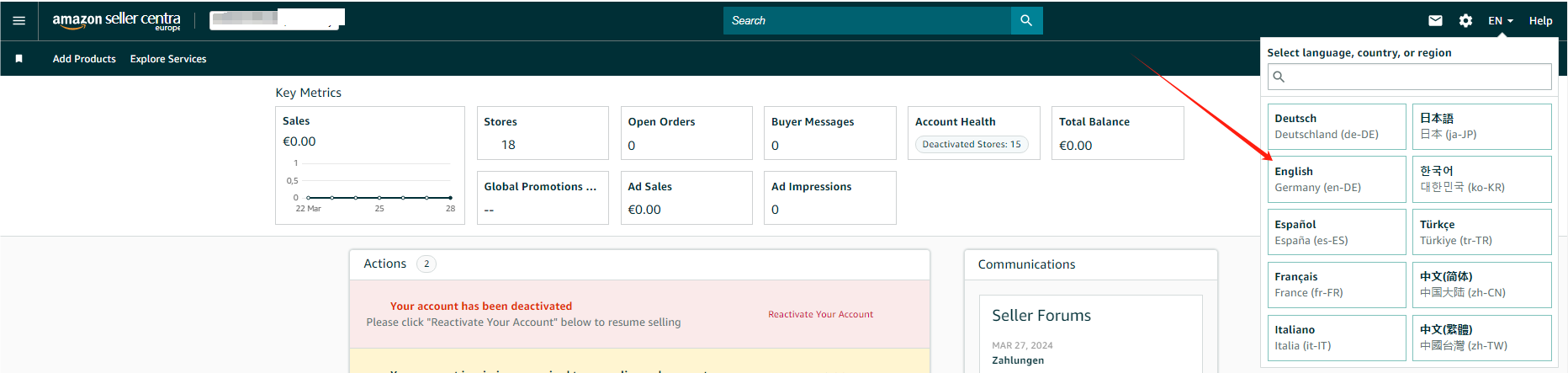Click the search magnifier button
Screen dimensions: 1568x373
(x=1026, y=20)
